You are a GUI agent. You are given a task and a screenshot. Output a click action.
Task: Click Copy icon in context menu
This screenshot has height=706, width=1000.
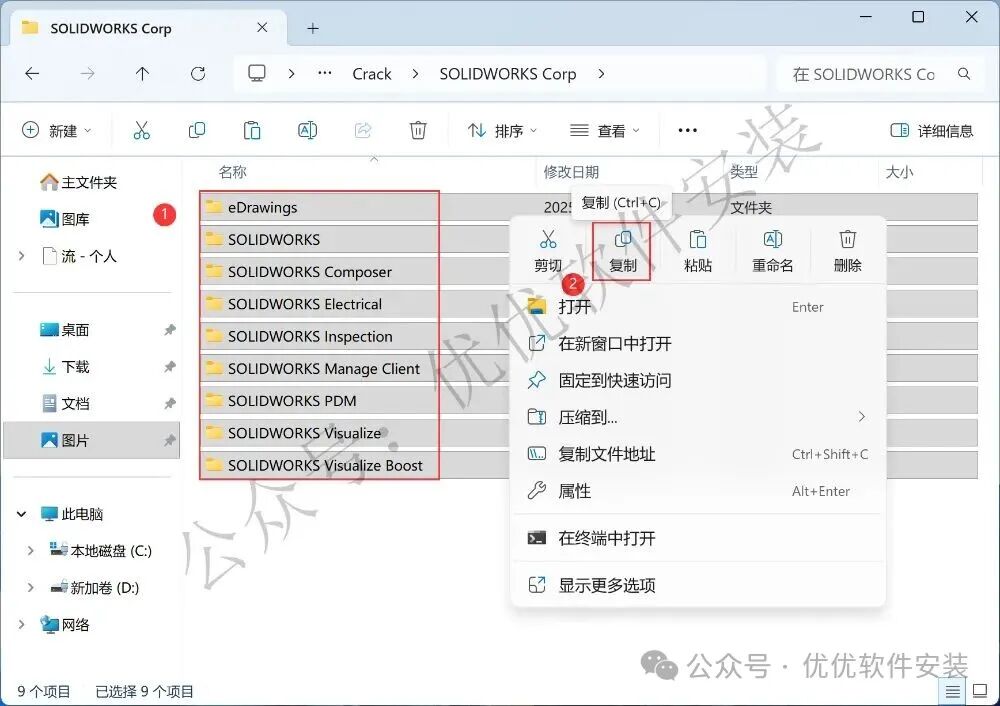(x=622, y=240)
